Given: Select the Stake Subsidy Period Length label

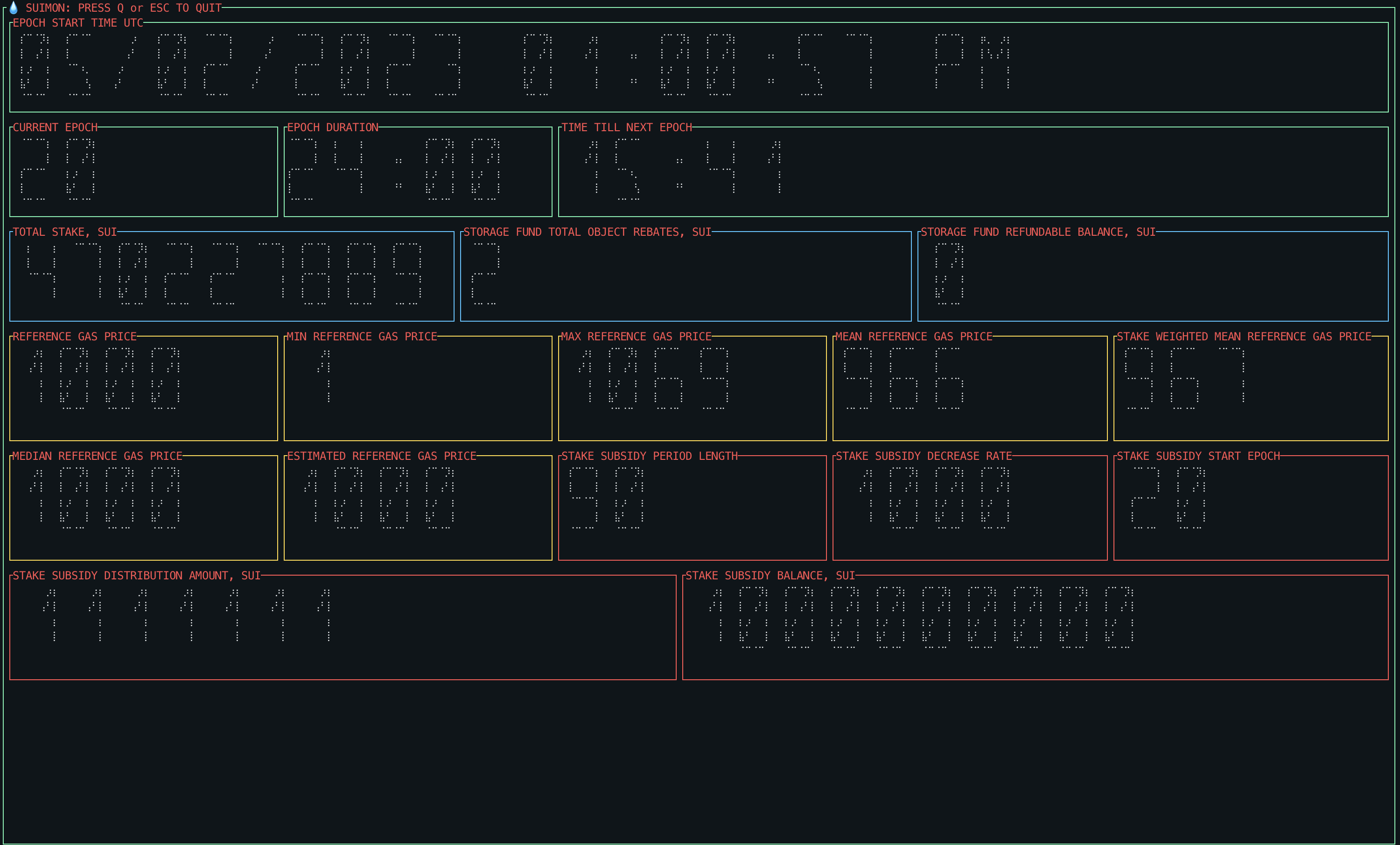Looking at the screenshot, I should tap(649, 456).
